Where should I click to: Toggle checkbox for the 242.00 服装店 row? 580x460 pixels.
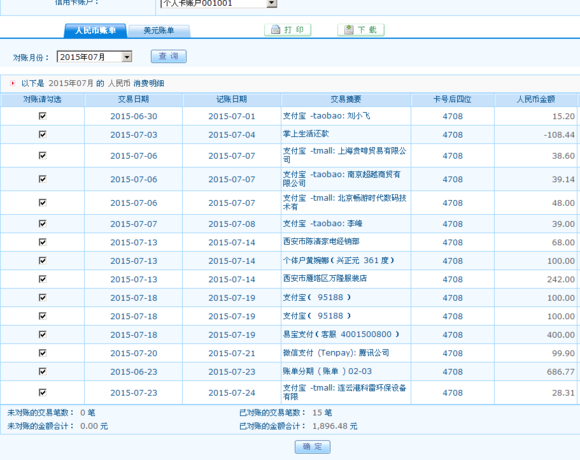pyautogui.click(x=43, y=279)
